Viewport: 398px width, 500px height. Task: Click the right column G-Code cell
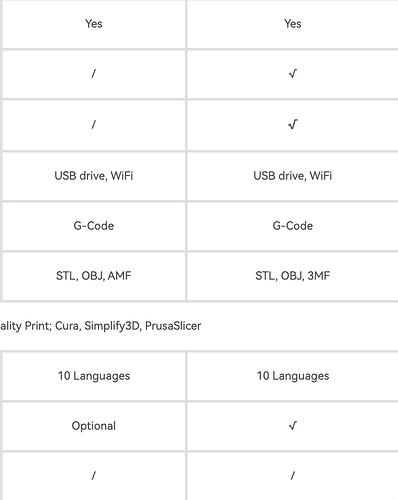coord(293,226)
